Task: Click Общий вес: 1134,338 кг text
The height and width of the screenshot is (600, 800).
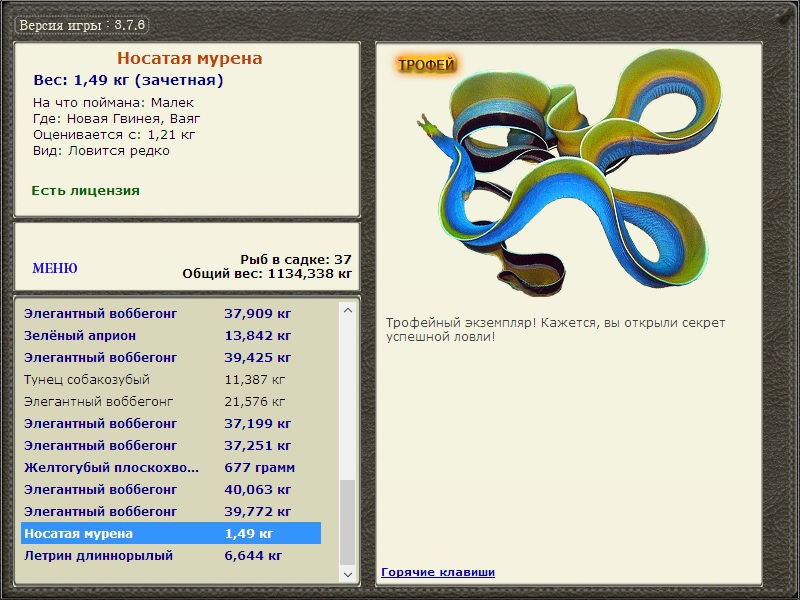Action: 267,273
